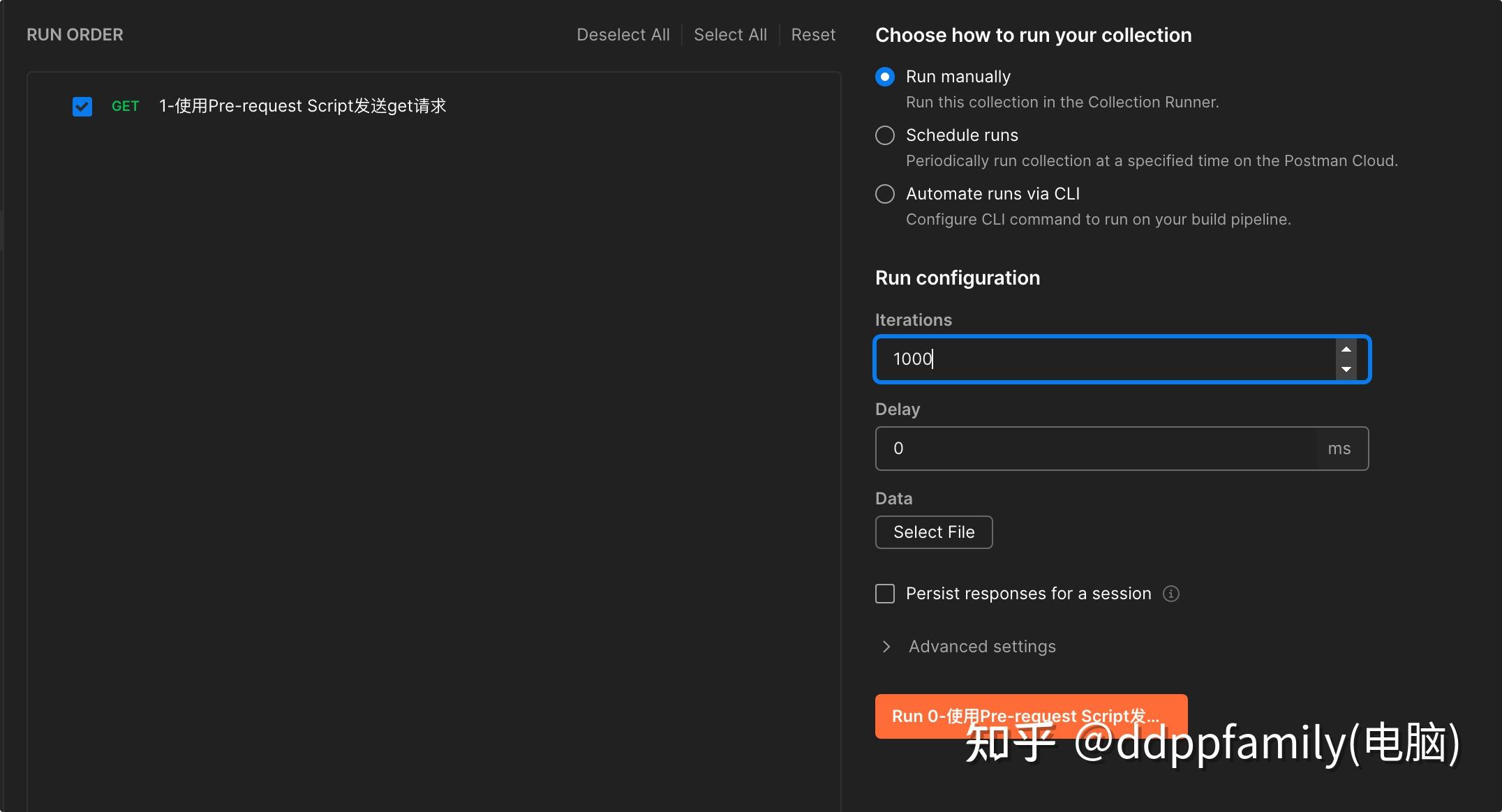Click the chevron before Advanced settings
Viewport: 1502px width, 812px height.
[886, 647]
